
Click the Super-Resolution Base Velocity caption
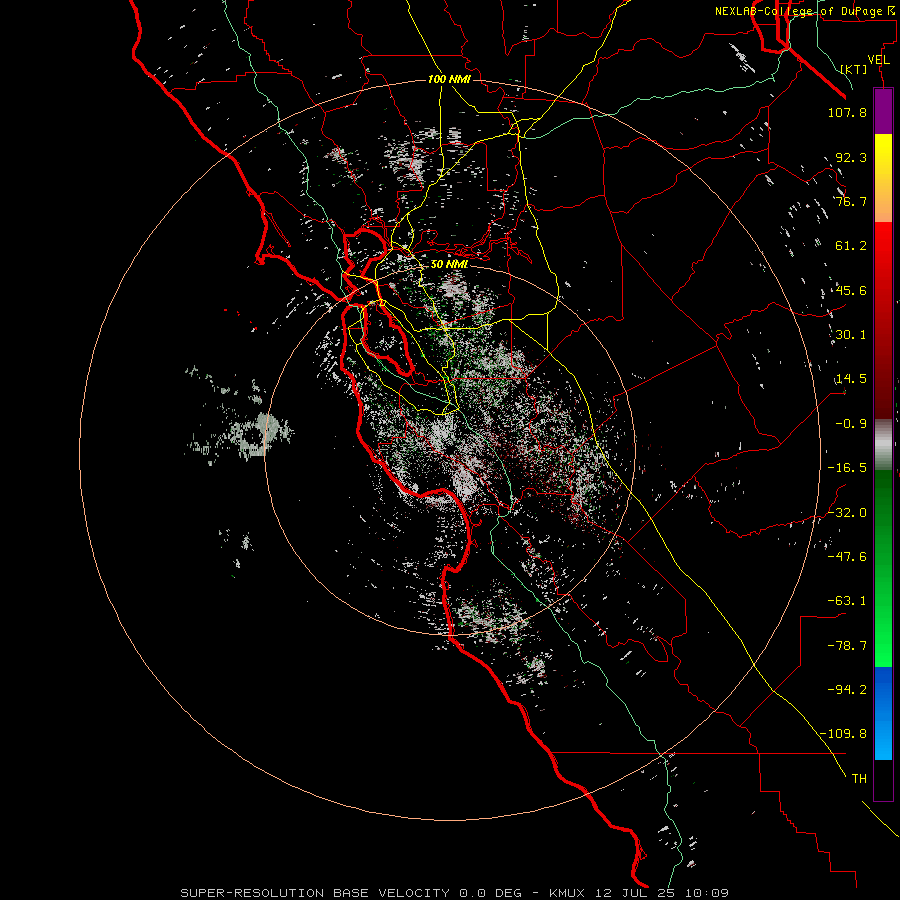pyautogui.click(x=455, y=893)
